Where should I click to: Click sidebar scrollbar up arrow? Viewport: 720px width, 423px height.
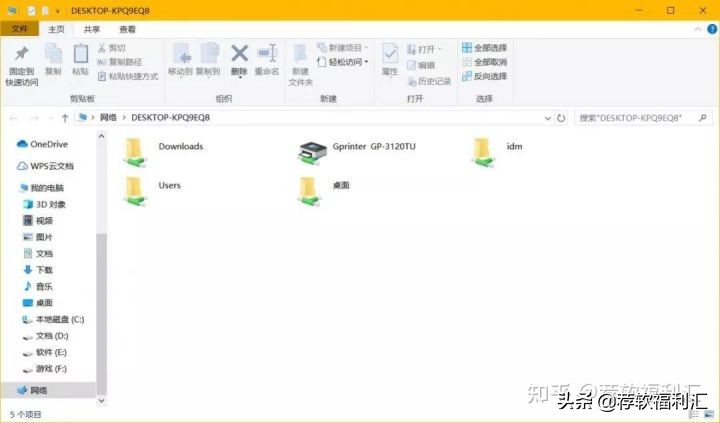[101, 136]
